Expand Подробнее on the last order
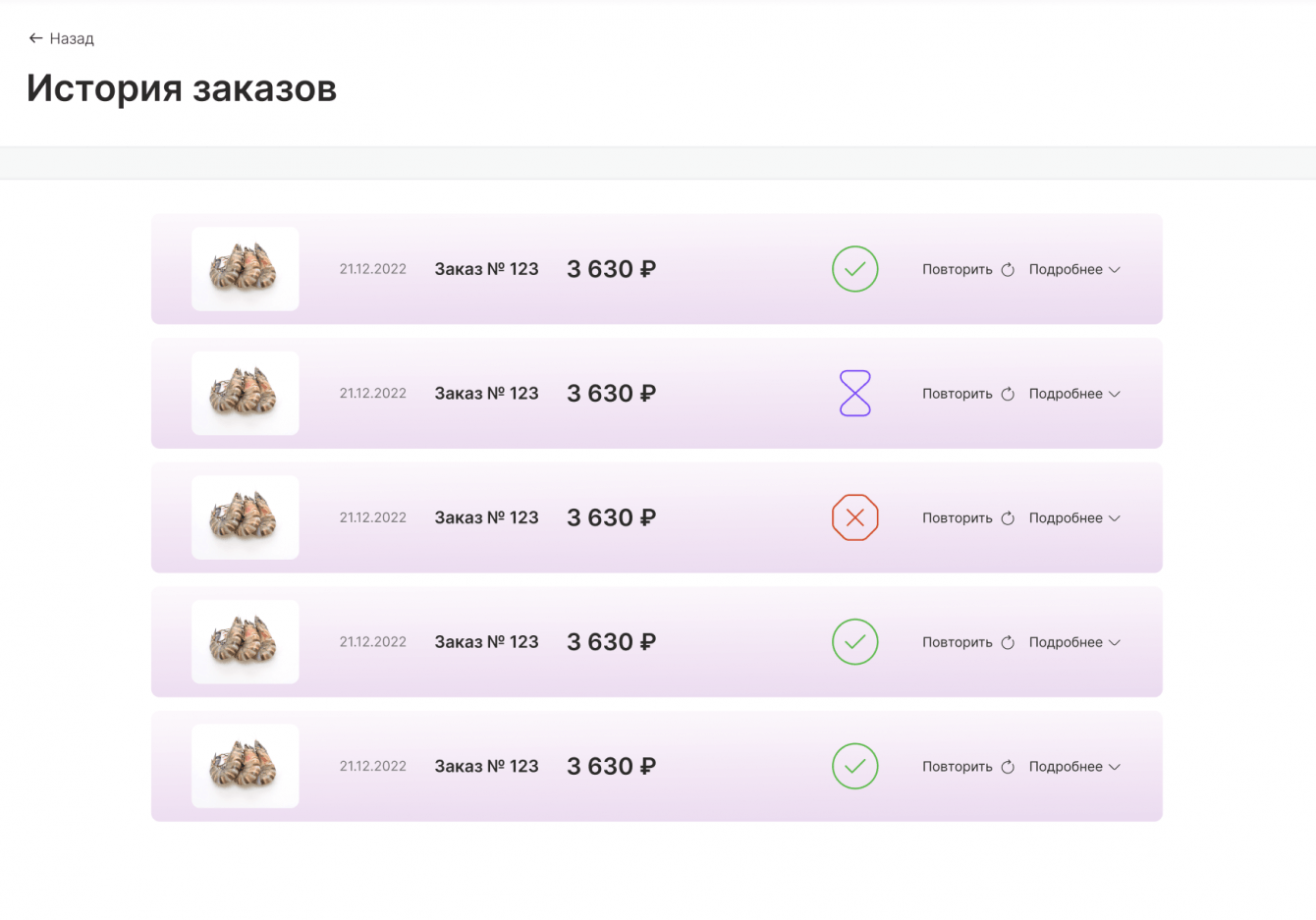 coord(1074,766)
